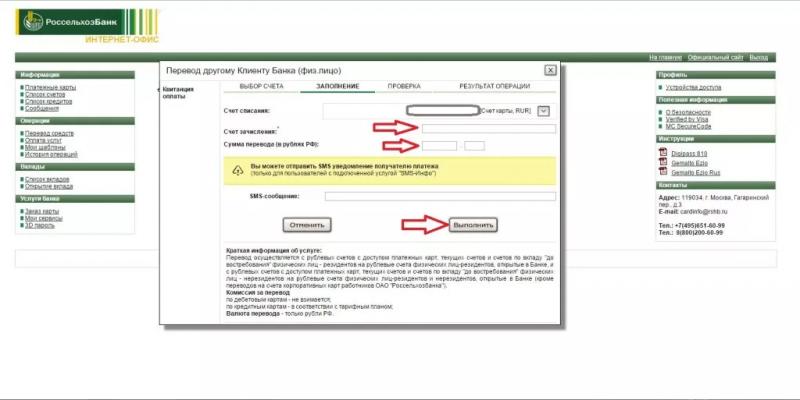The height and width of the screenshot is (400, 800).
Task: Click the rubles amount field
Action: pos(439,146)
